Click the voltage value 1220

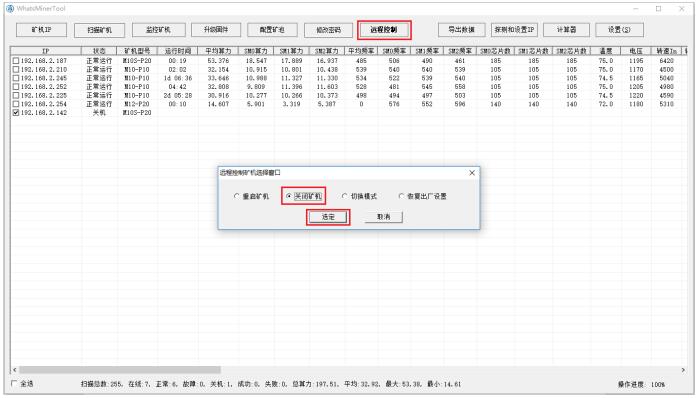(636, 95)
